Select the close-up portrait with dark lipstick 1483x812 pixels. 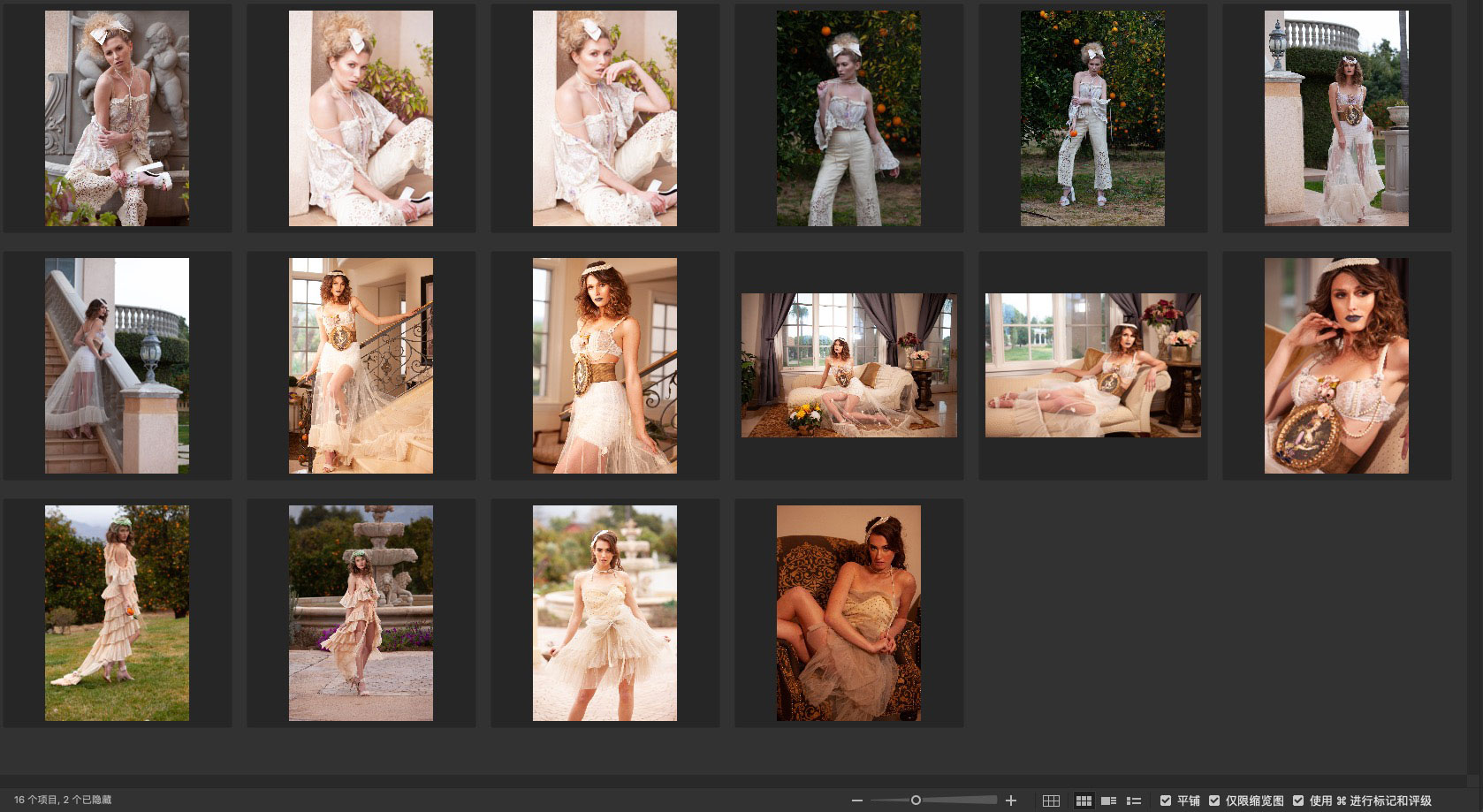[1336, 366]
